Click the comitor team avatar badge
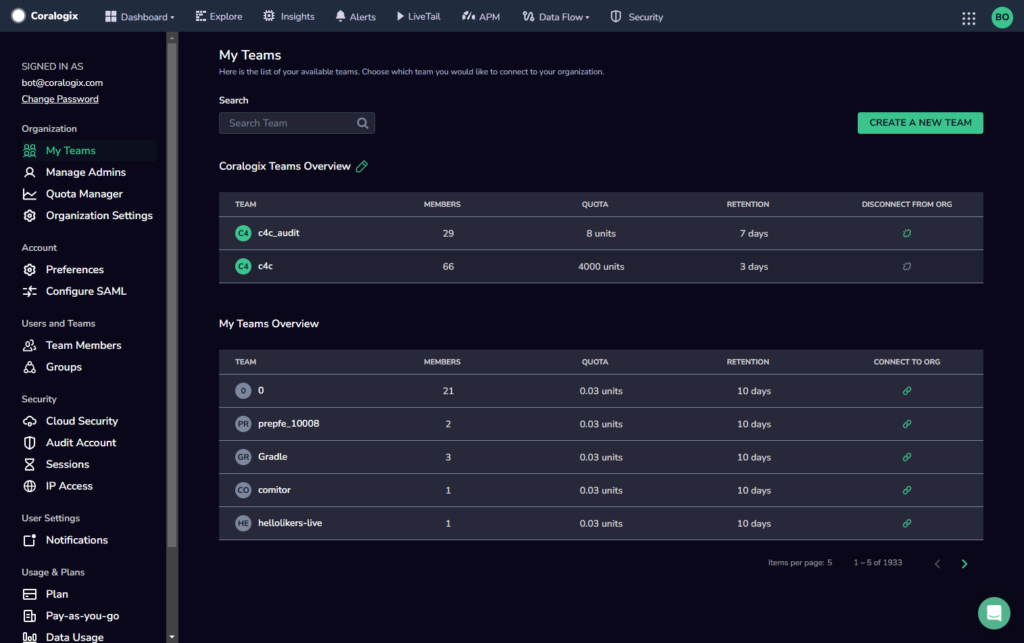Screen dimensions: 1024x643 pos(243,490)
